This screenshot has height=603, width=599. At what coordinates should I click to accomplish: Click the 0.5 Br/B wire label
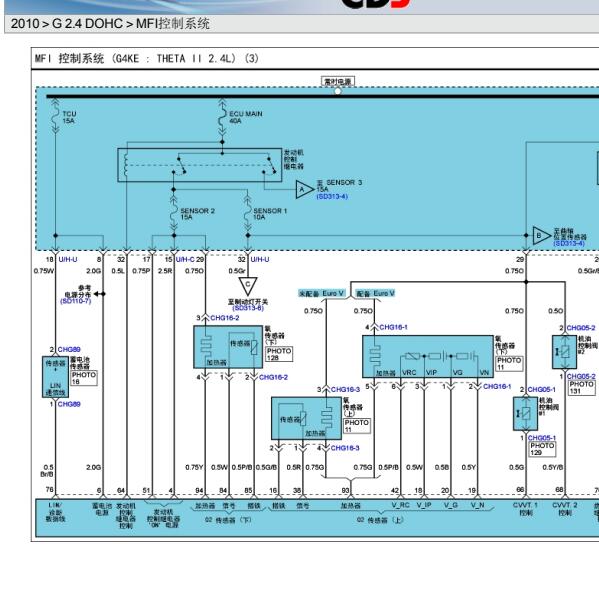pyautogui.click(x=48, y=471)
